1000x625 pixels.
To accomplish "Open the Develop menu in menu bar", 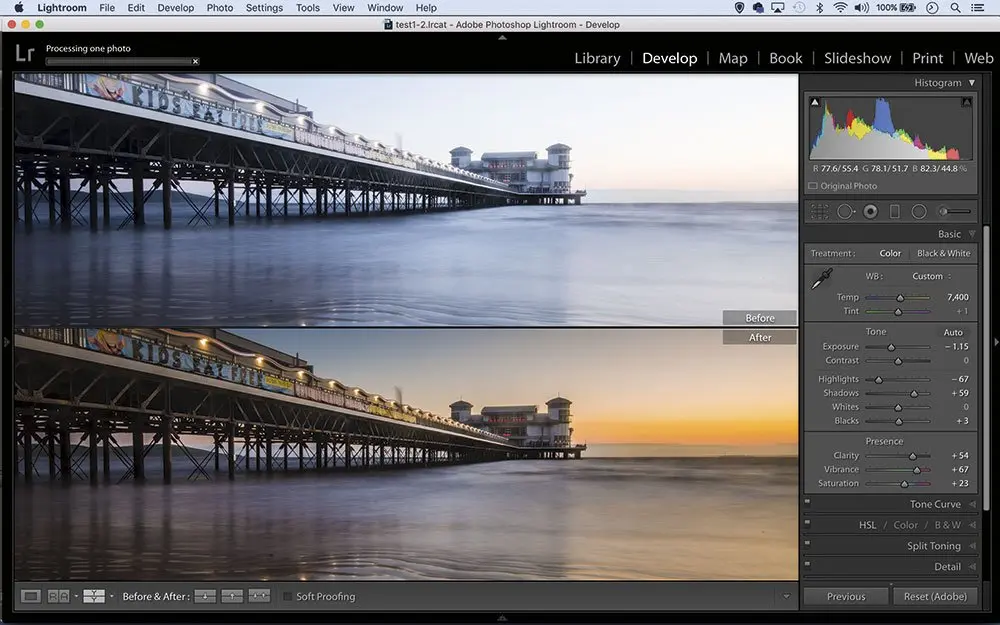I will coord(176,8).
